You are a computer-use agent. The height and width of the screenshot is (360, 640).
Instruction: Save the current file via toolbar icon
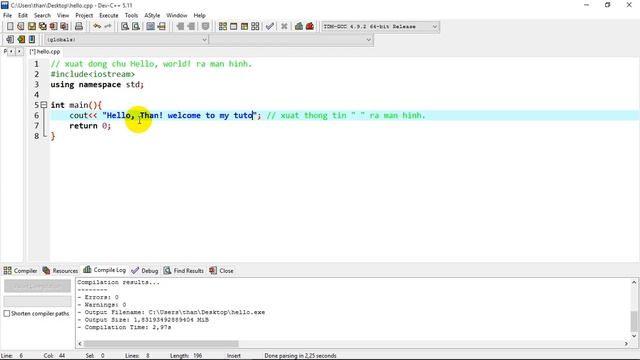[x=32, y=27]
